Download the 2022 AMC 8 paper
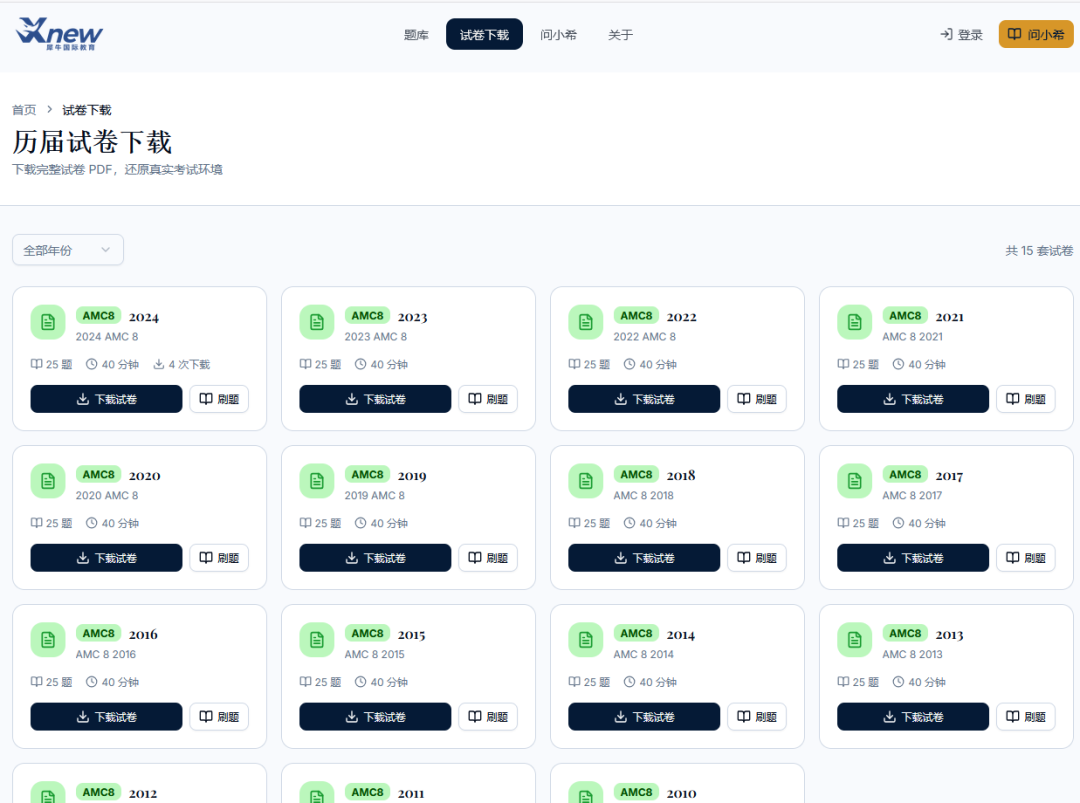Image resolution: width=1080 pixels, height=803 pixels. [644, 399]
